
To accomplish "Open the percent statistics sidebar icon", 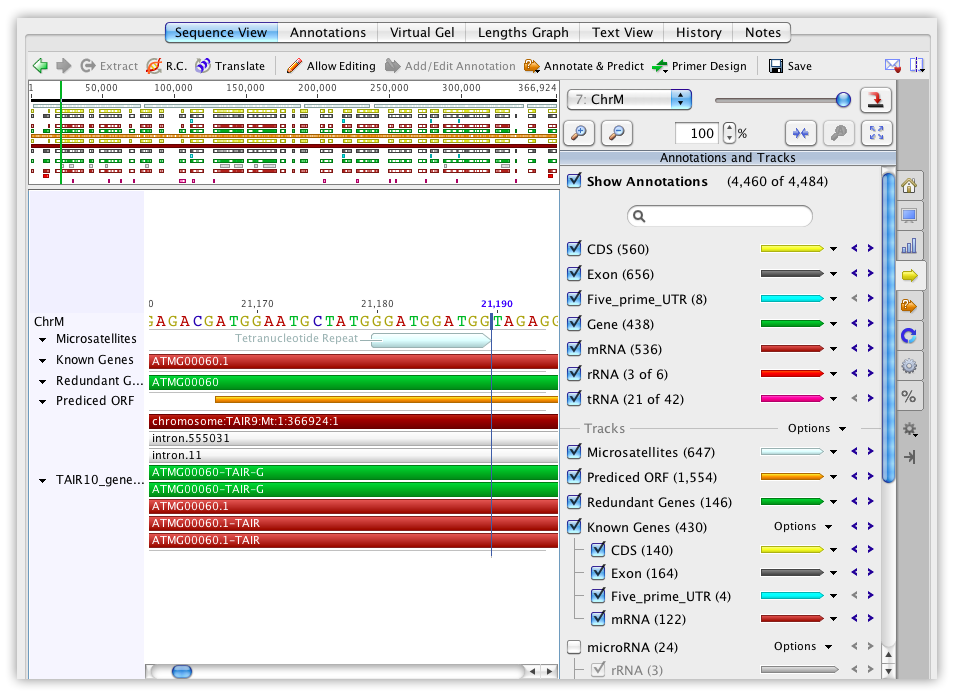I will point(909,397).
